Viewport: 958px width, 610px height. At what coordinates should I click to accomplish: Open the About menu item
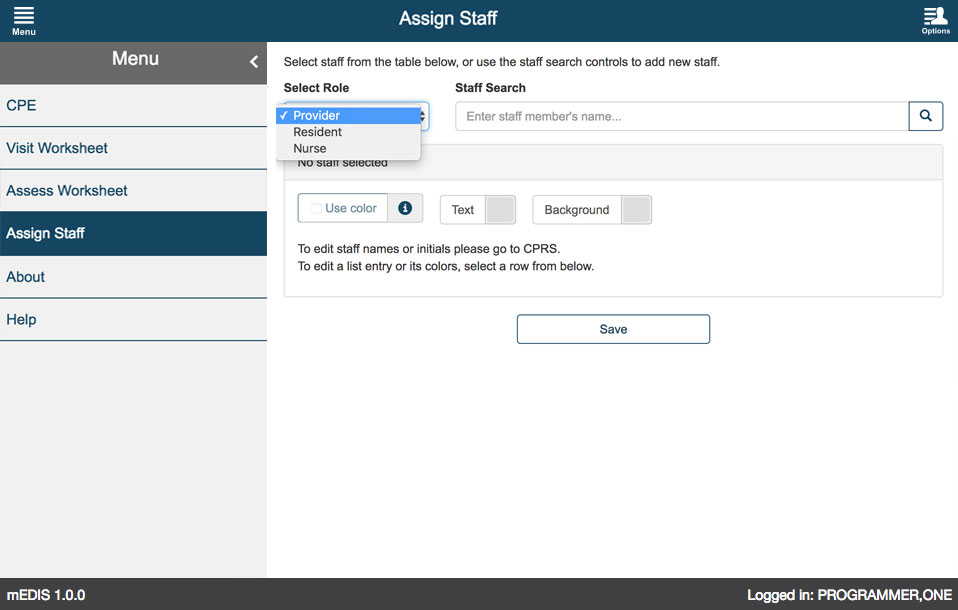tap(133, 277)
